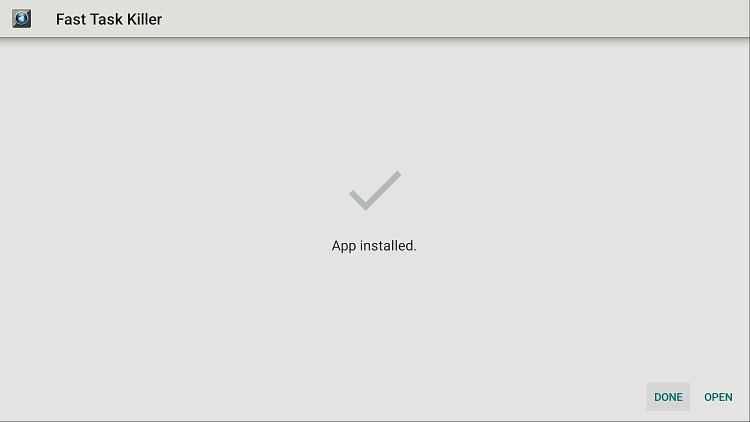This screenshot has width=750, height=422.
Task: Dismiss the installer with DONE
Action: tap(668, 397)
